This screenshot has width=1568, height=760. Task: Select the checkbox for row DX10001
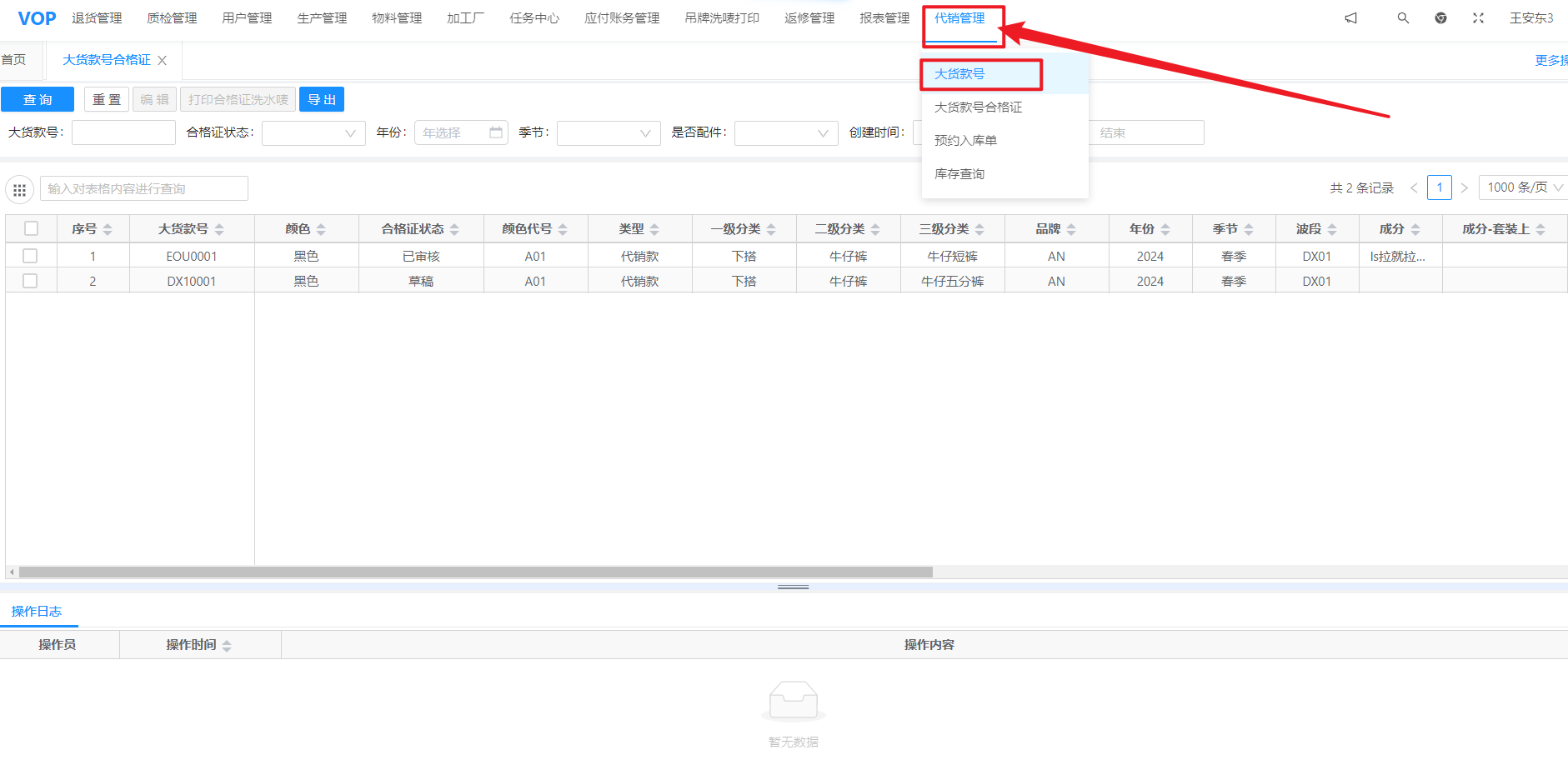pos(31,281)
